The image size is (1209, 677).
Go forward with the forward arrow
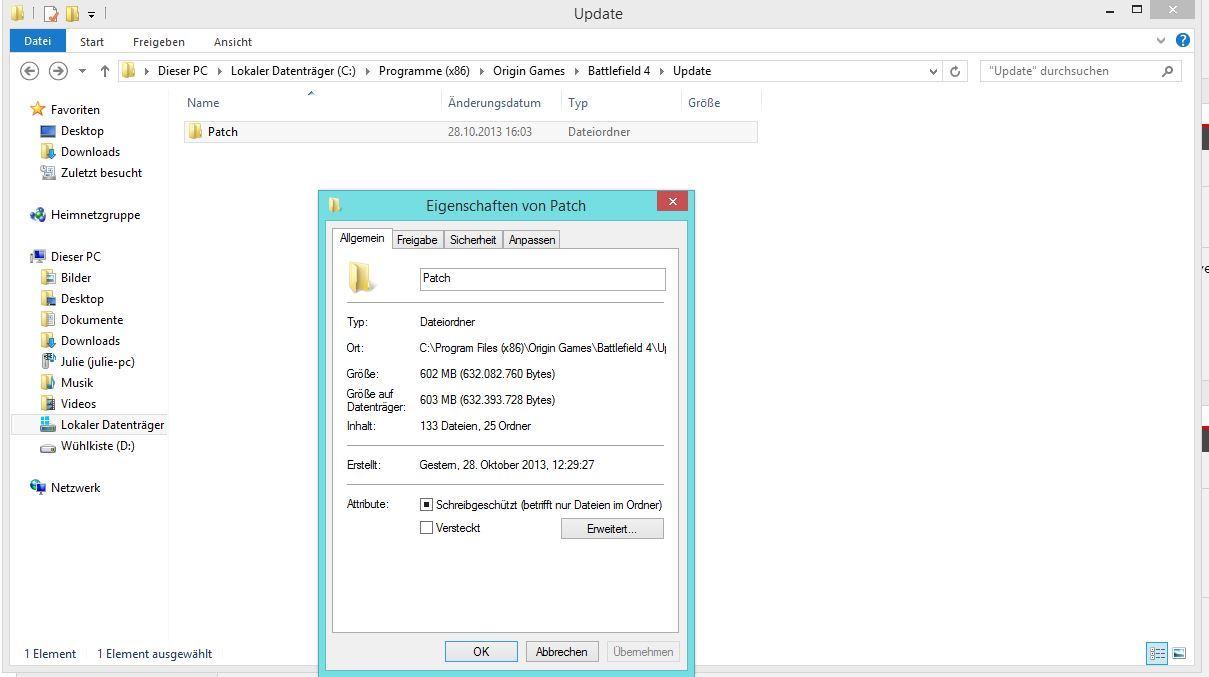click(58, 71)
